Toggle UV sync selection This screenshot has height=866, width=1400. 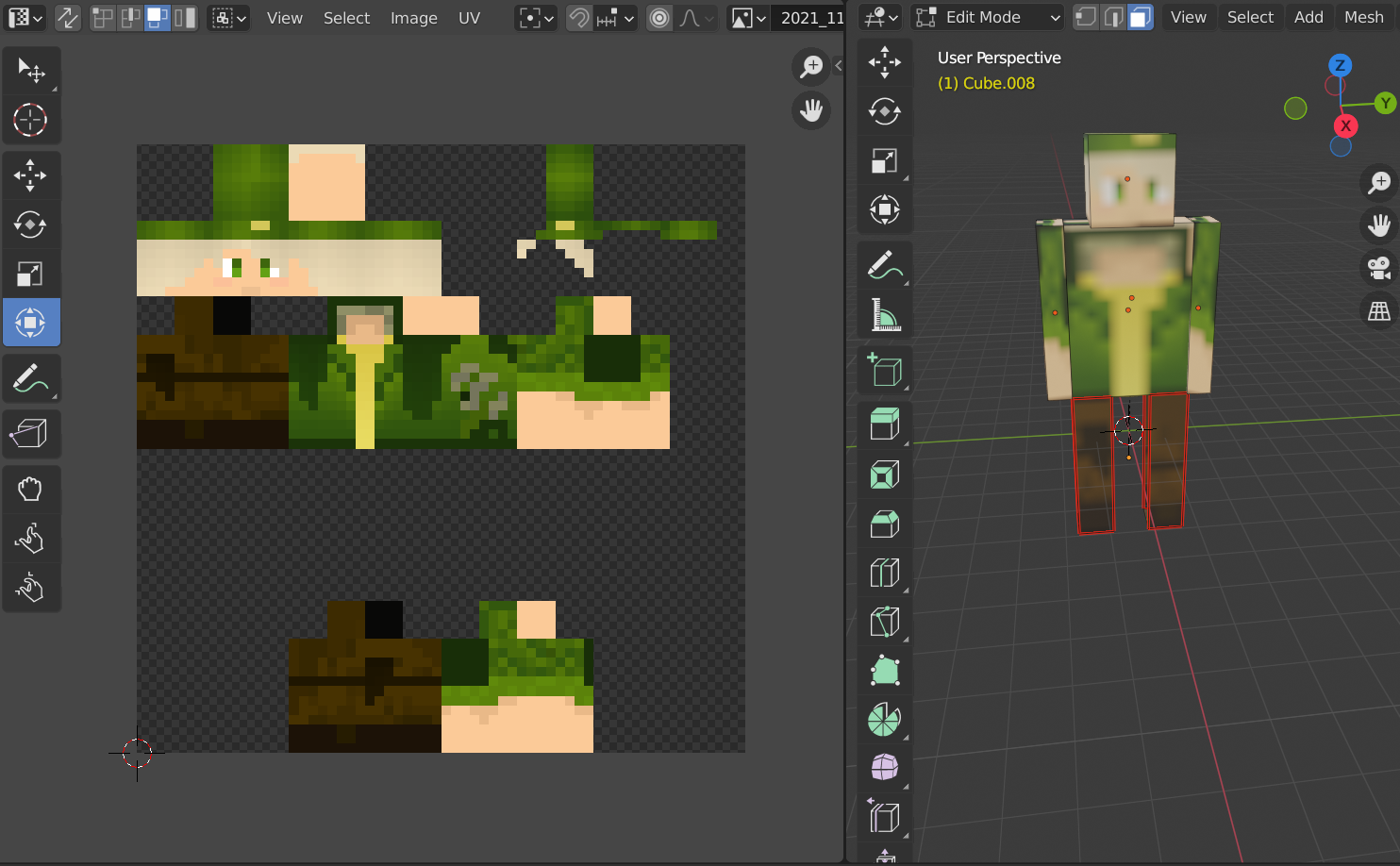click(68, 18)
